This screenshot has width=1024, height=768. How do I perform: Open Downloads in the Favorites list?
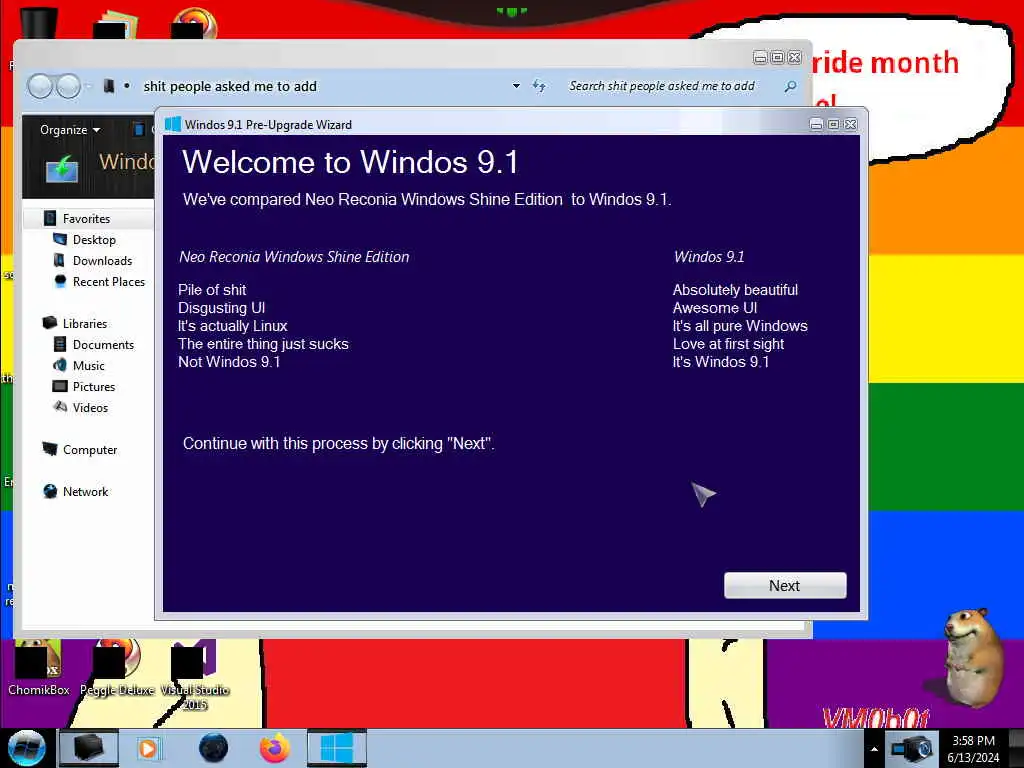[103, 261]
